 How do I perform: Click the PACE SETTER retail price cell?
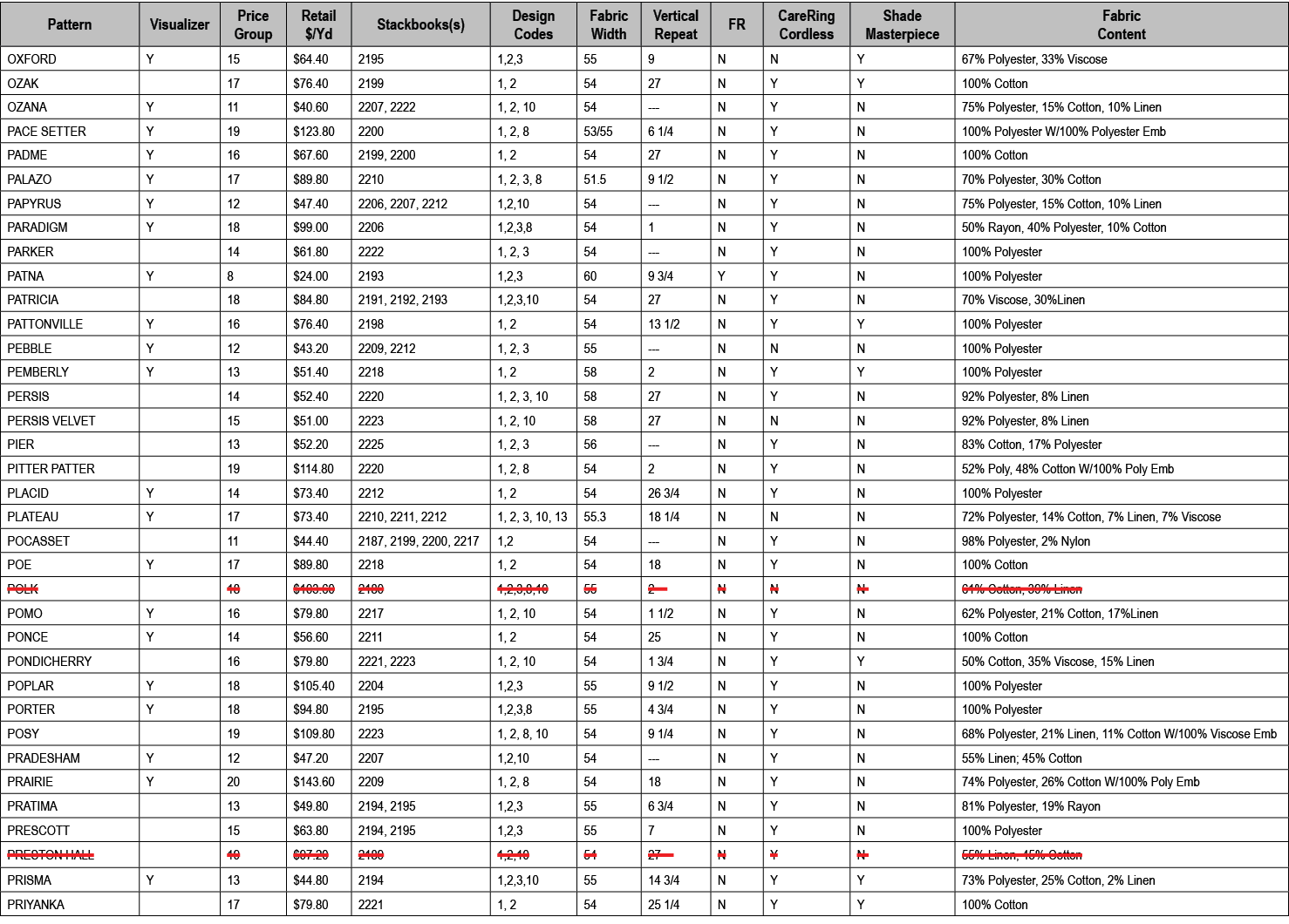[315, 132]
